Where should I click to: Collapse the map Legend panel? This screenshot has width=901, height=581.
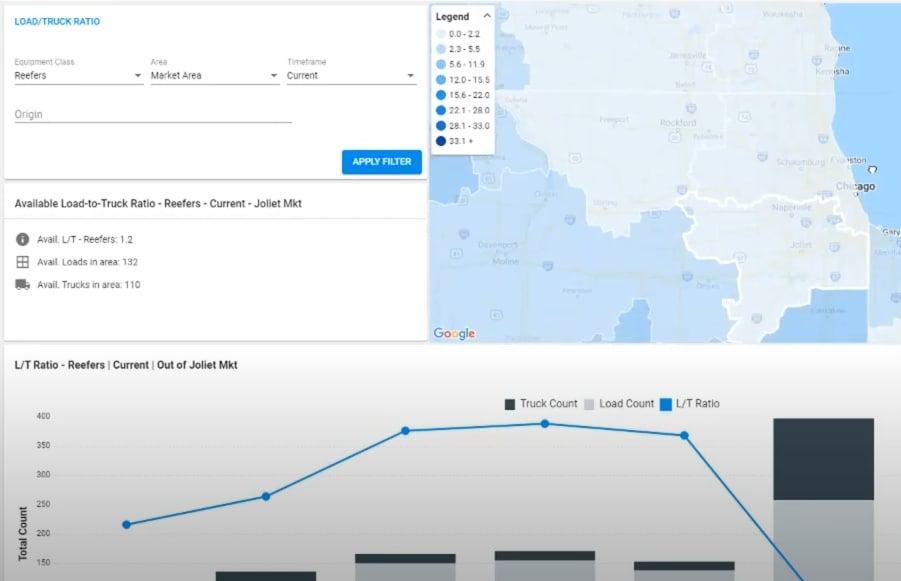[x=489, y=16]
